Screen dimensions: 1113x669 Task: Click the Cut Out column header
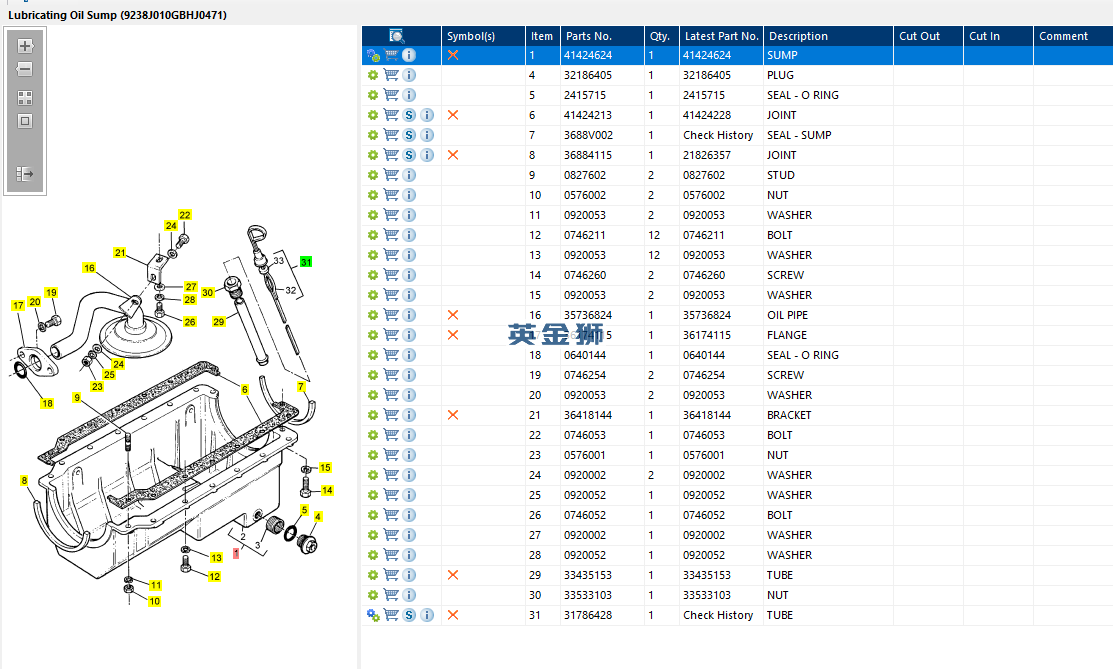click(928, 36)
